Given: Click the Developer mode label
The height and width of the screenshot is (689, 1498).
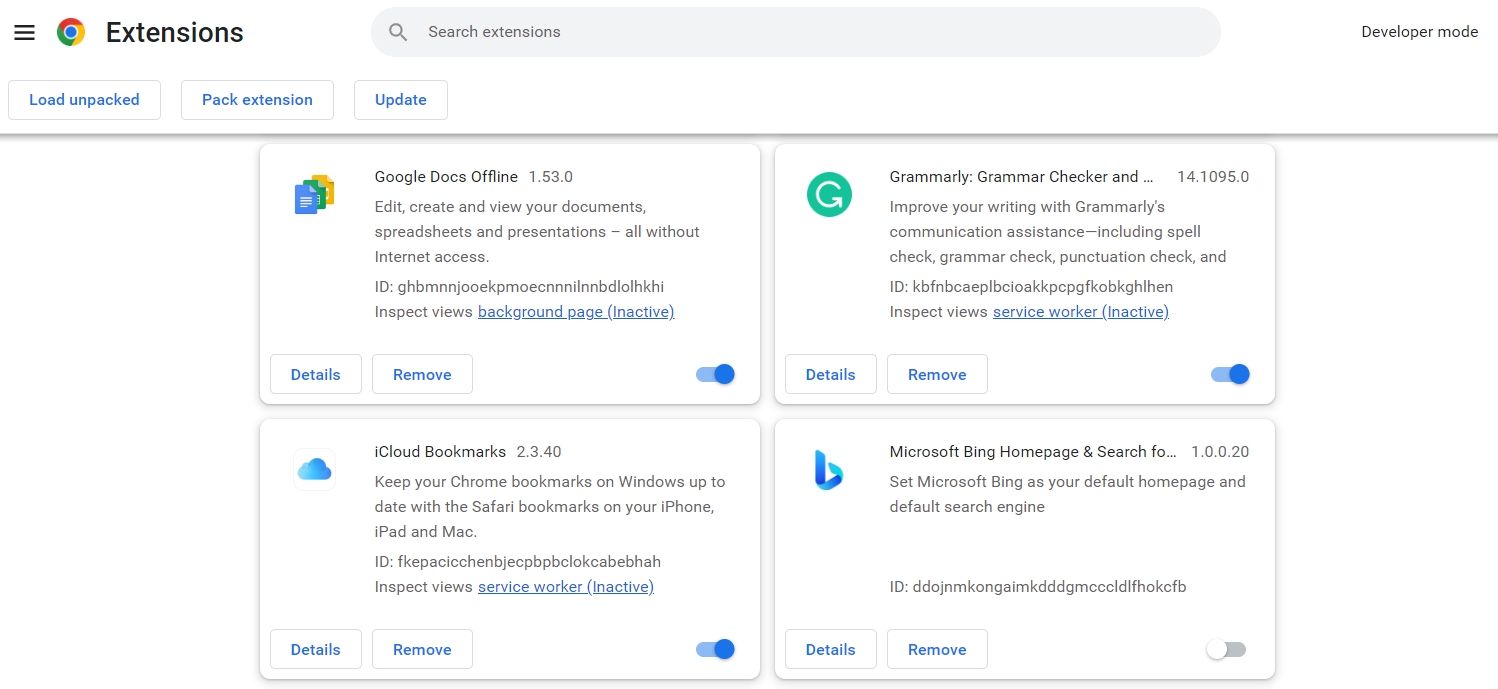Looking at the screenshot, I should click(1419, 31).
